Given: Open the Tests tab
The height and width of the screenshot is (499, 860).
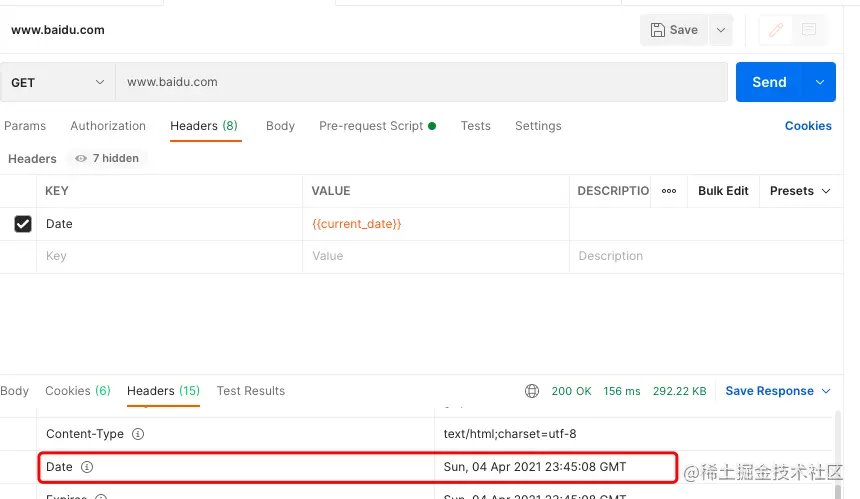Looking at the screenshot, I should click(x=476, y=126).
